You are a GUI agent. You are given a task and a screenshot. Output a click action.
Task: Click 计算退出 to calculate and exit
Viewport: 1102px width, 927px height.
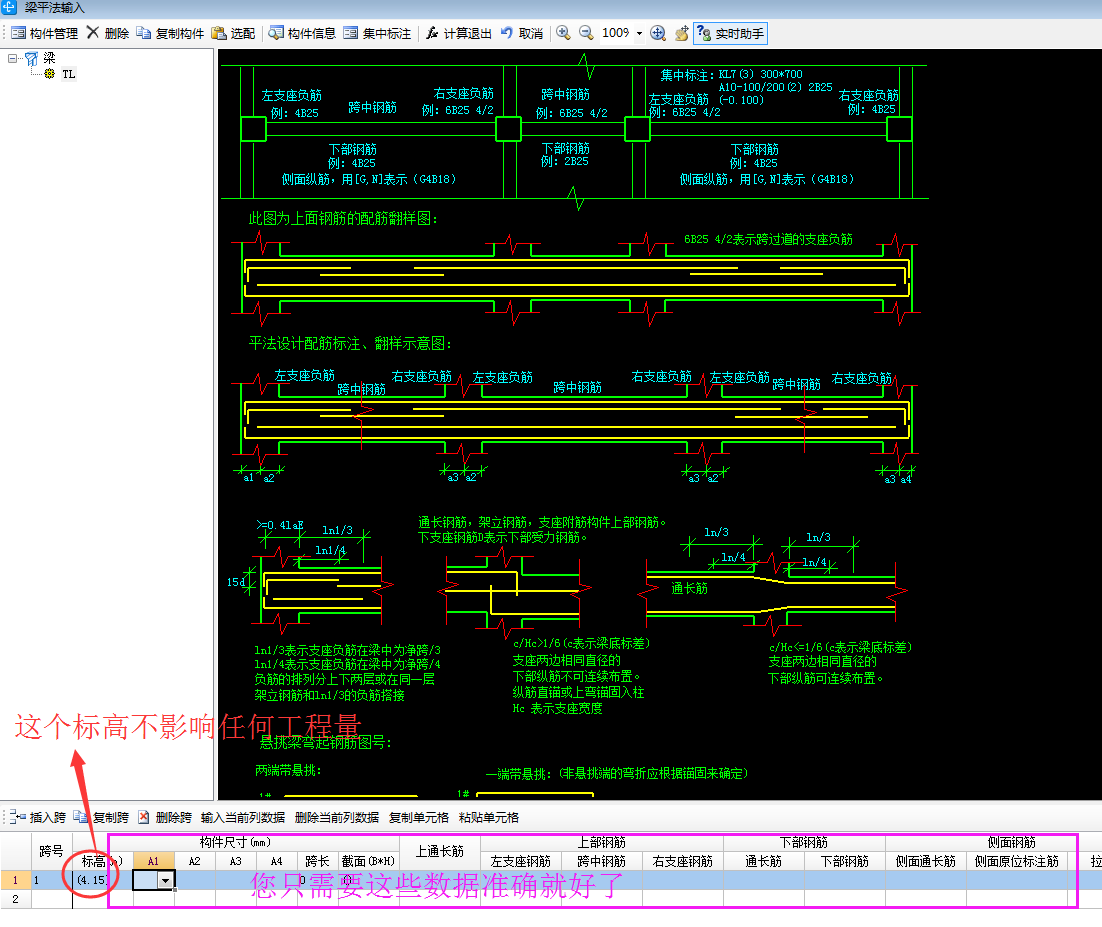(458, 33)
